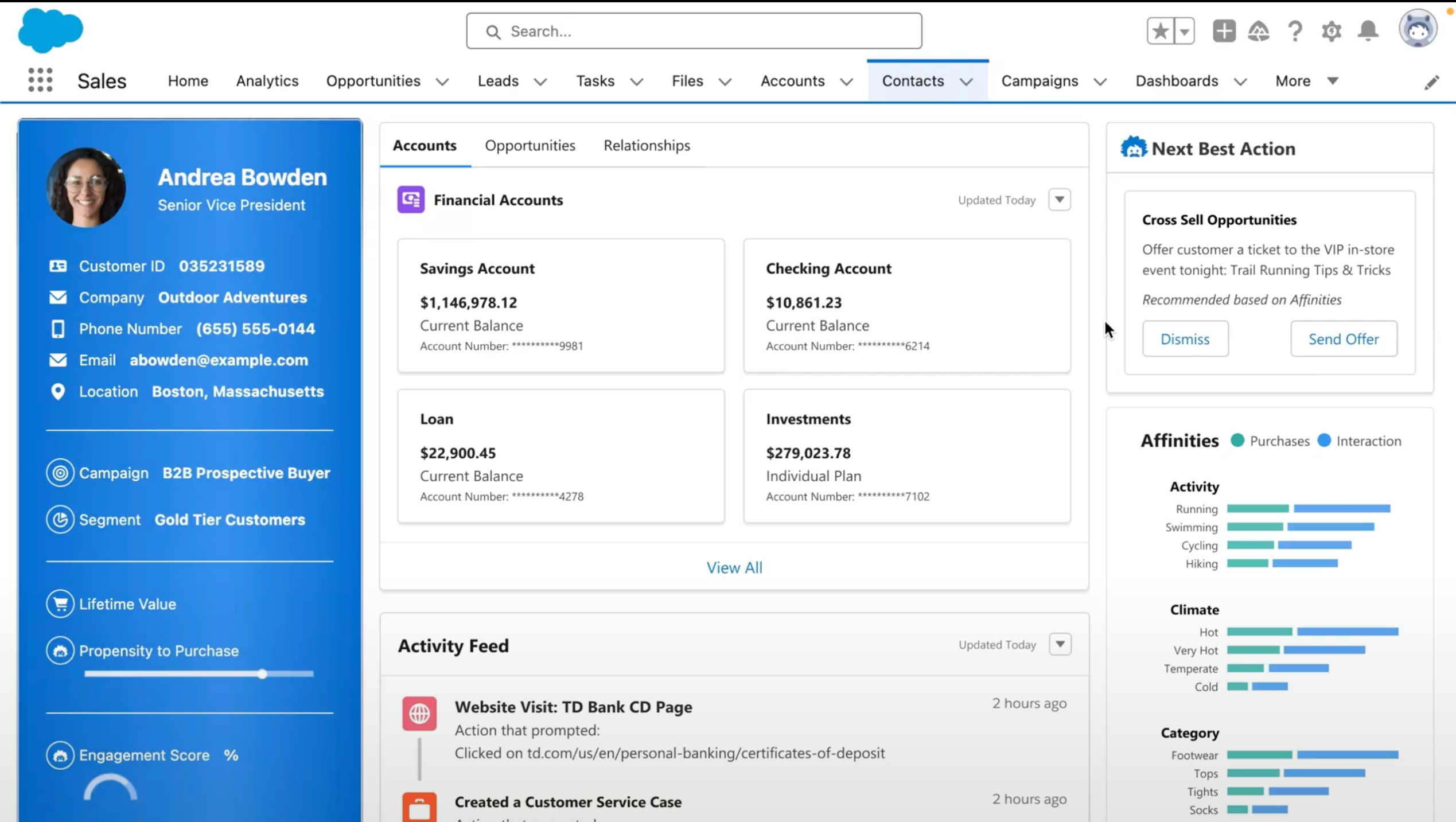Expand the favorites list dropdown arrow
The height and width of the screenshot is (822, 1456).
(x=1185, y=31)
